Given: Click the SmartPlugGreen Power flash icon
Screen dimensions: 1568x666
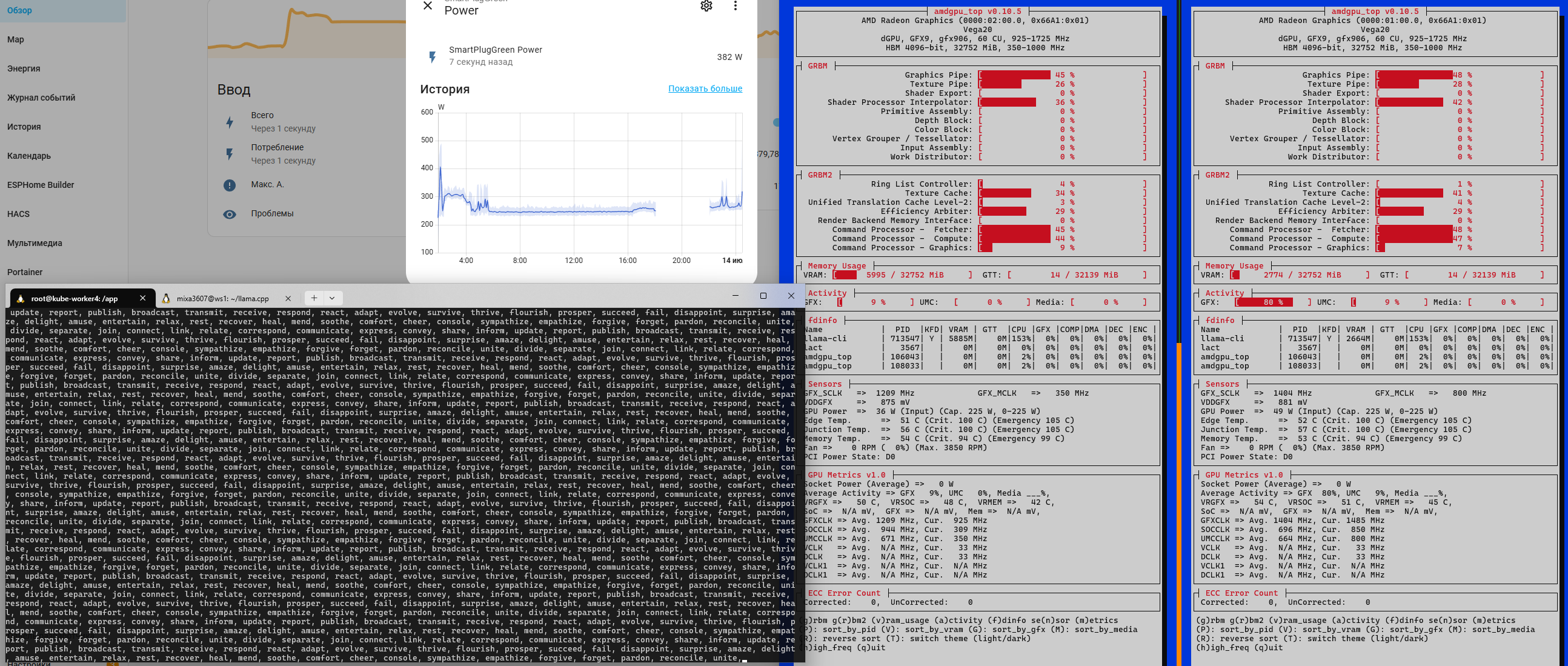Looking at the screenshot, I should tap(432, 56).
